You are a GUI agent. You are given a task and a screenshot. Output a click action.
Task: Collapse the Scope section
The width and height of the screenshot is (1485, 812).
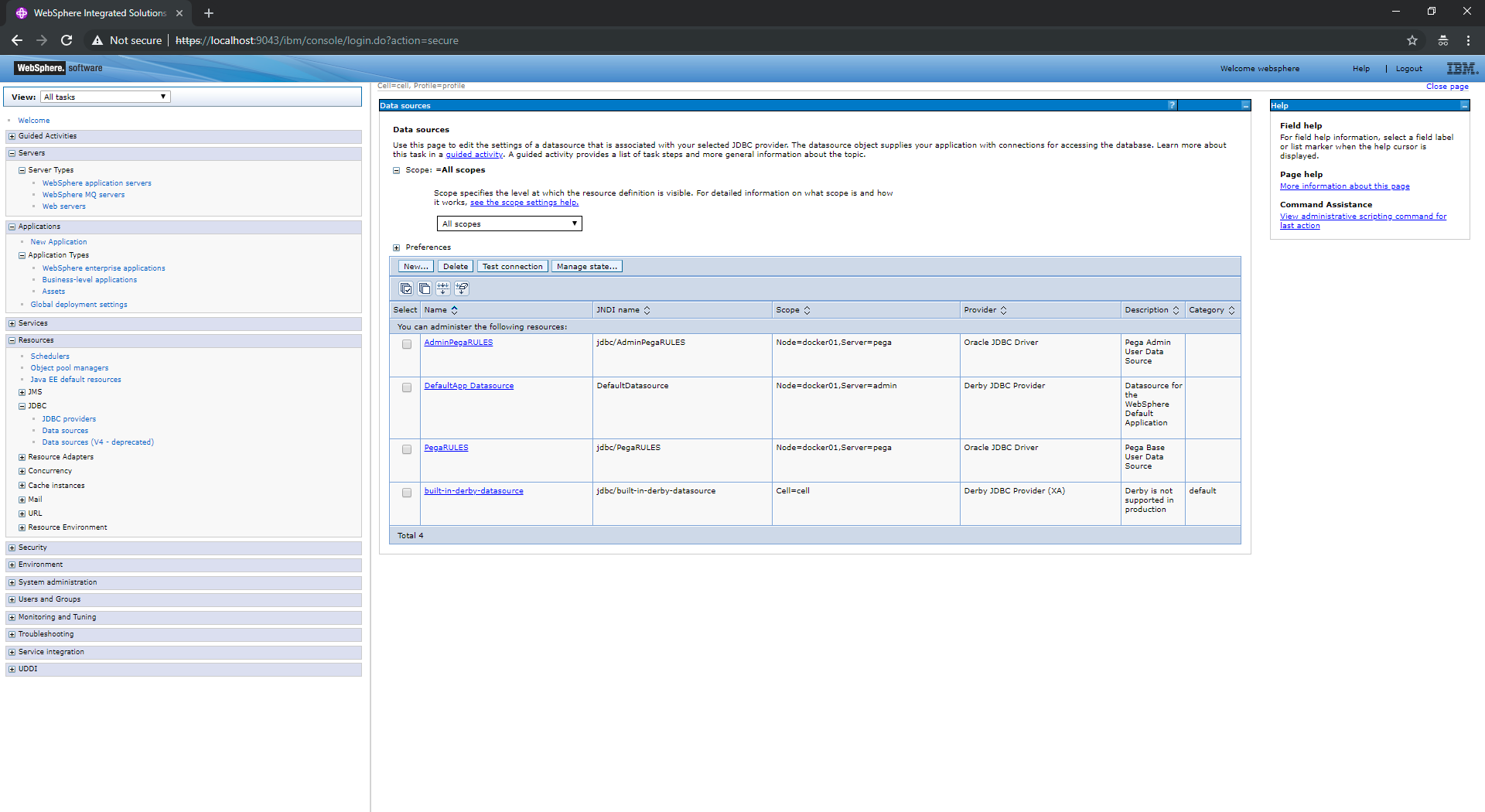[x=397, y=170]
